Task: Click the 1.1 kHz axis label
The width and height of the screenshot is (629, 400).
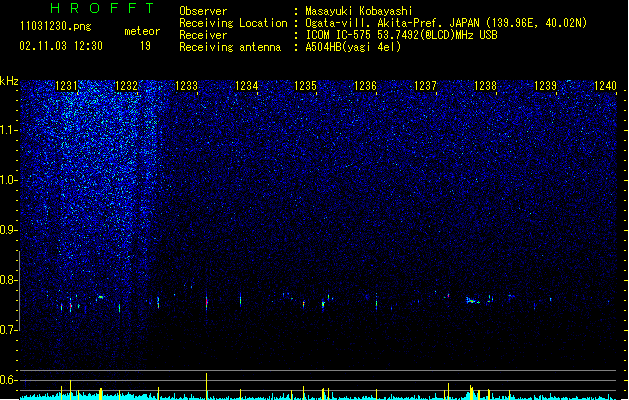Action: point(8,130)
